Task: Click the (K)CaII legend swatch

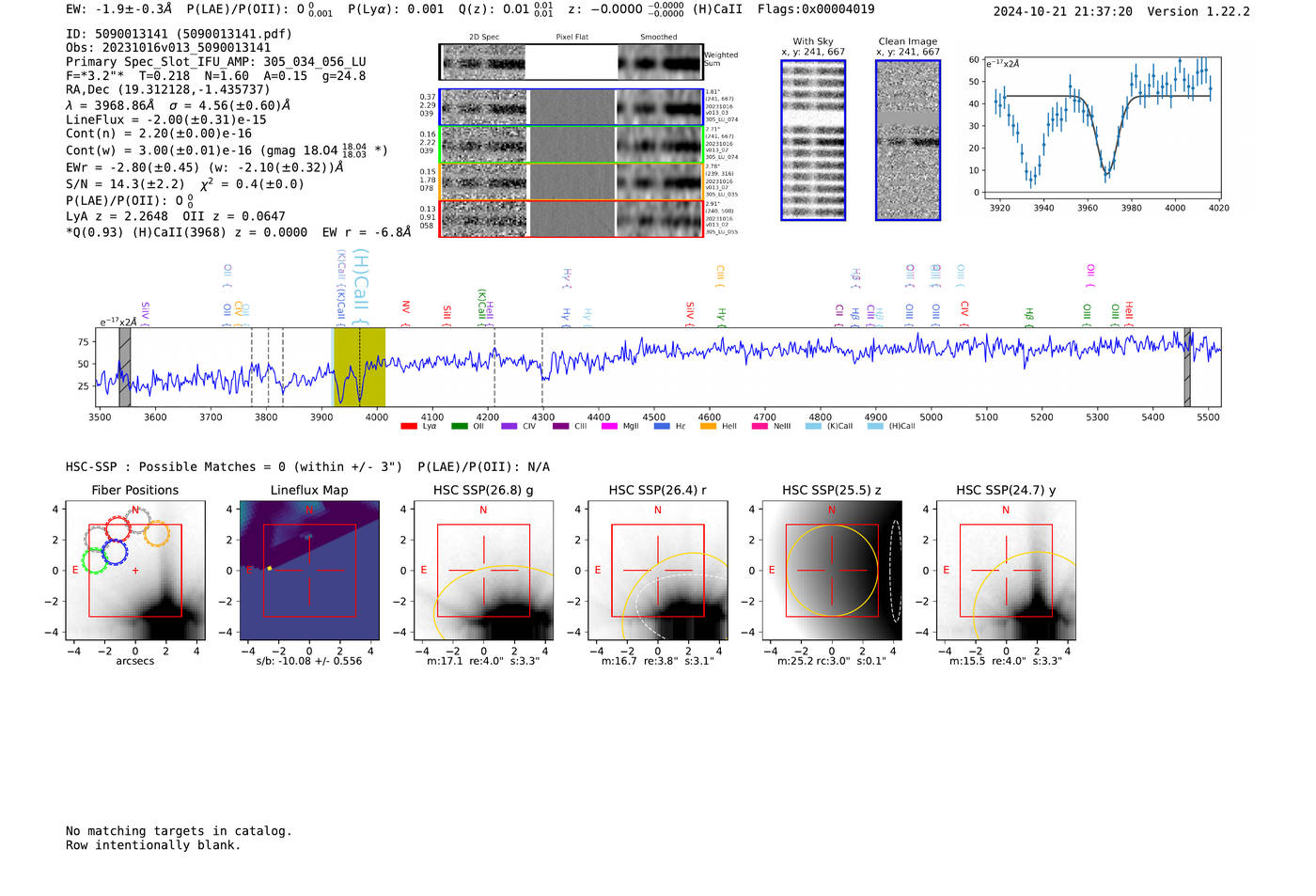Action: (x=813, y=426)
